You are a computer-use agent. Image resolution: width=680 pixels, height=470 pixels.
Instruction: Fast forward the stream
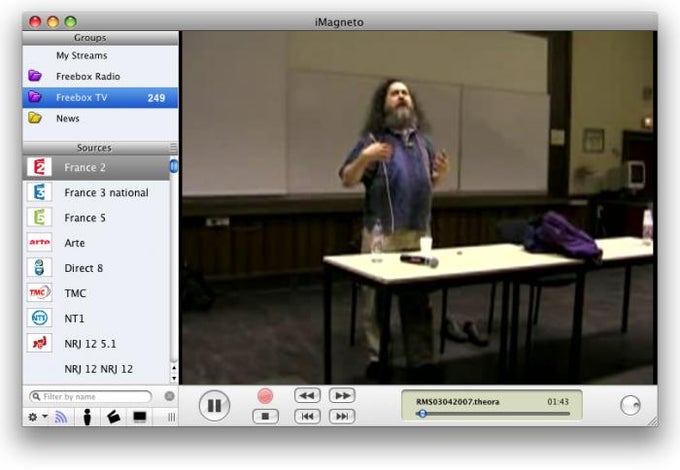click(x=342, y=395)
